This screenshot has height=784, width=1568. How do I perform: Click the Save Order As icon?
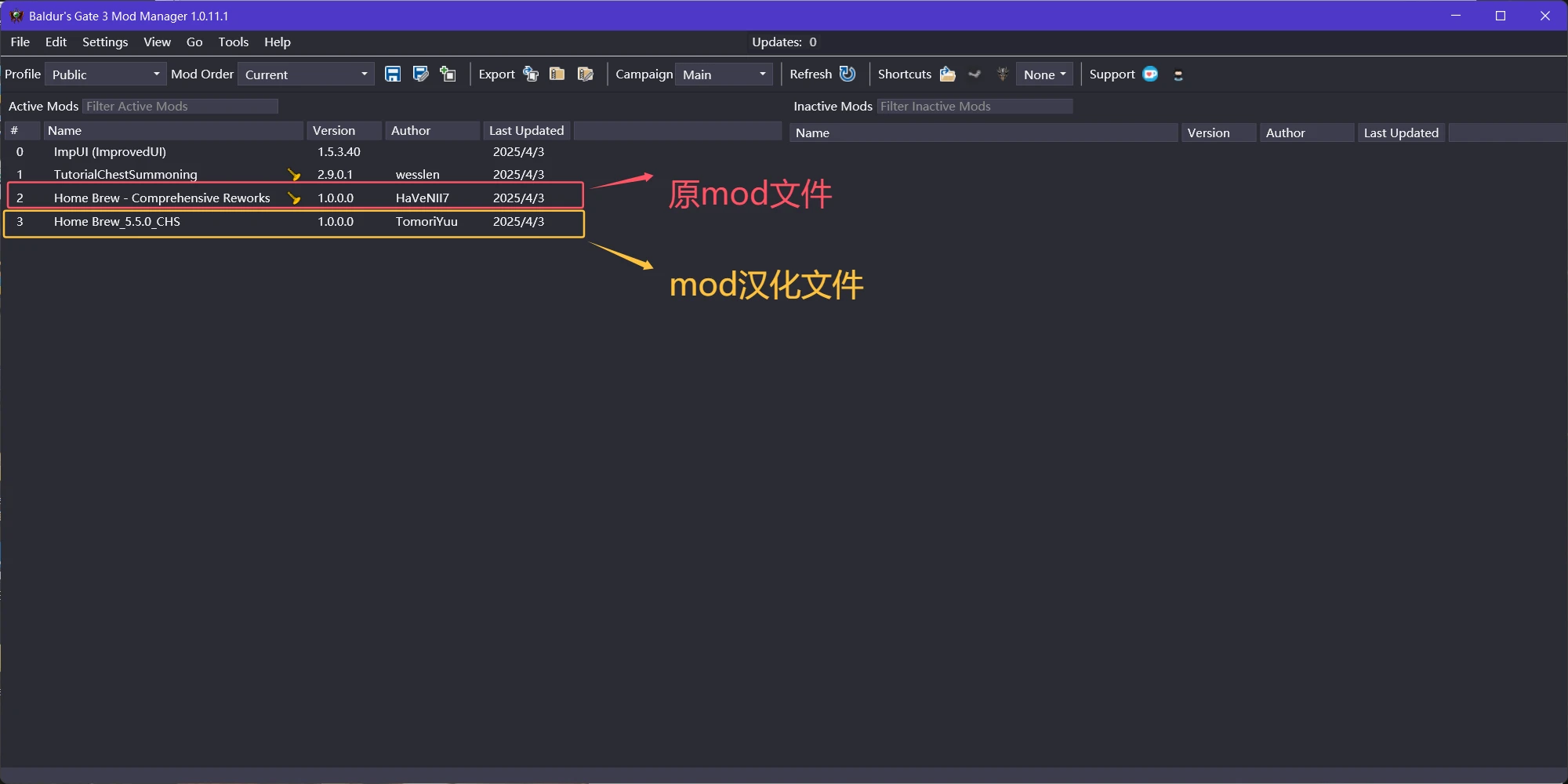[x=421, y=74]
